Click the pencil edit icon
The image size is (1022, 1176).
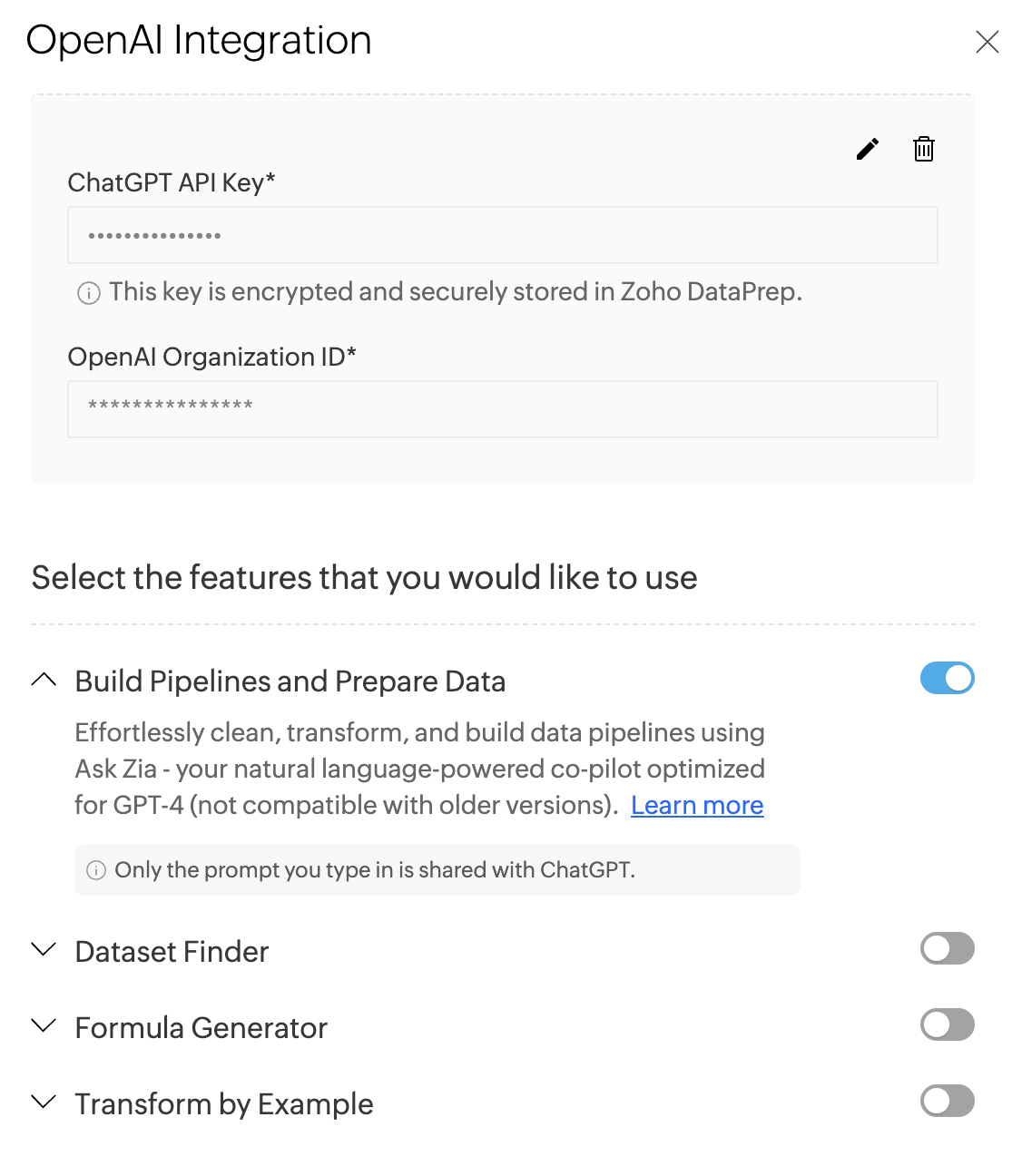click(x=868, y=149)
